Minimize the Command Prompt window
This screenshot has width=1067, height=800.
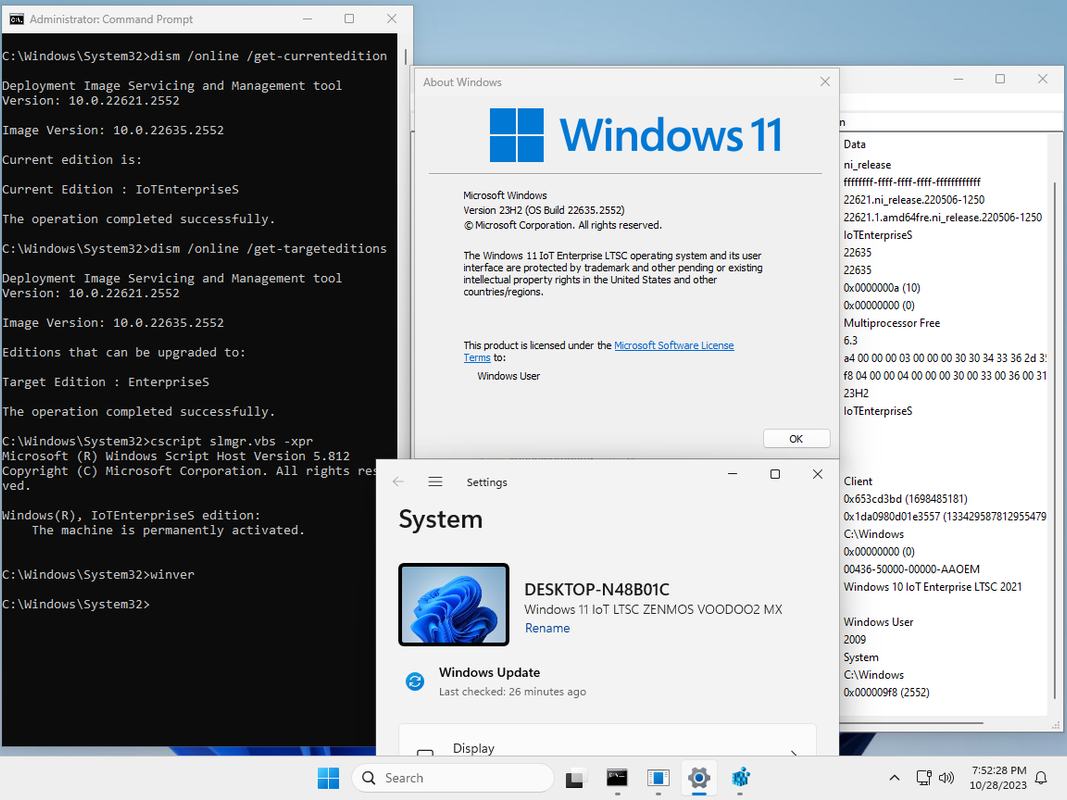(308, 19)
